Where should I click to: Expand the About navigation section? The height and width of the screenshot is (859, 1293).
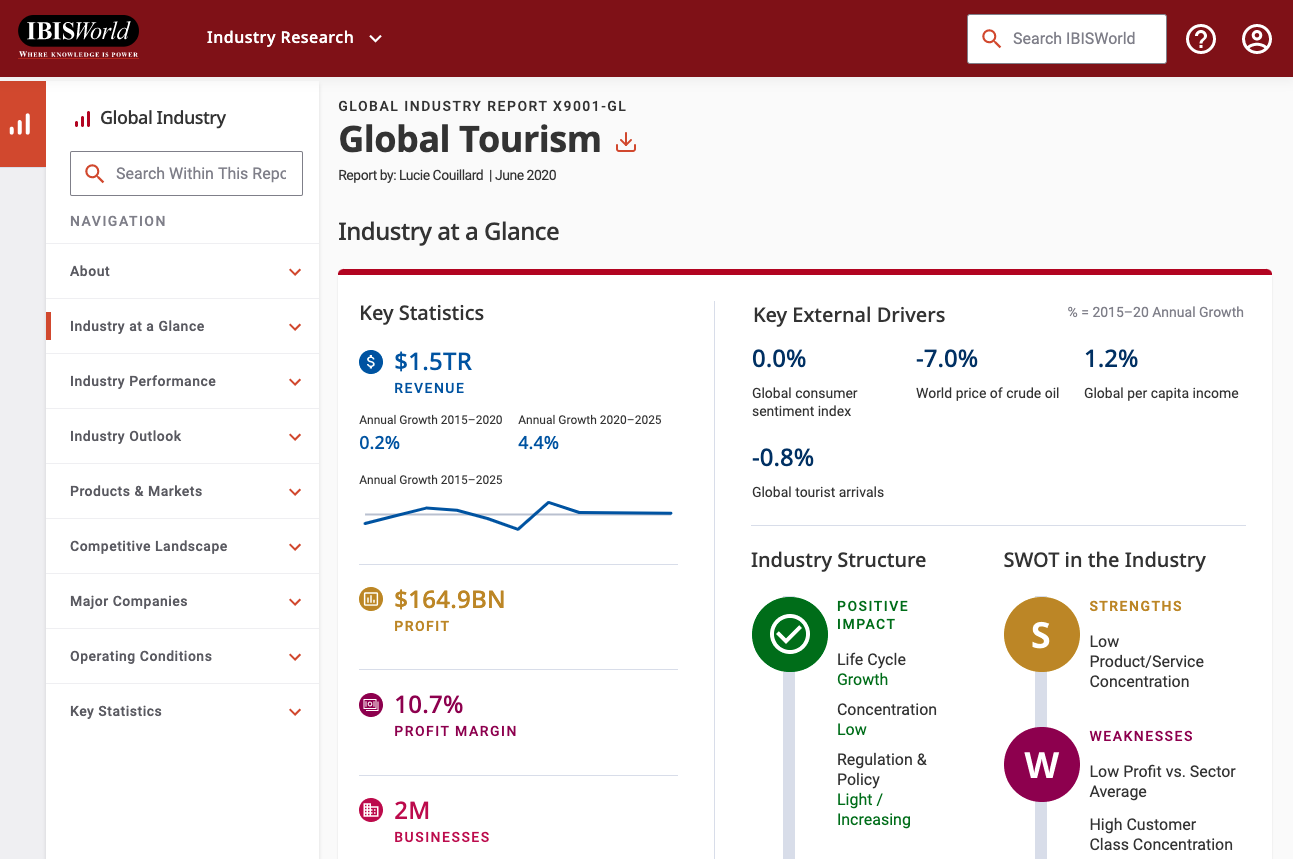[295, 272]
